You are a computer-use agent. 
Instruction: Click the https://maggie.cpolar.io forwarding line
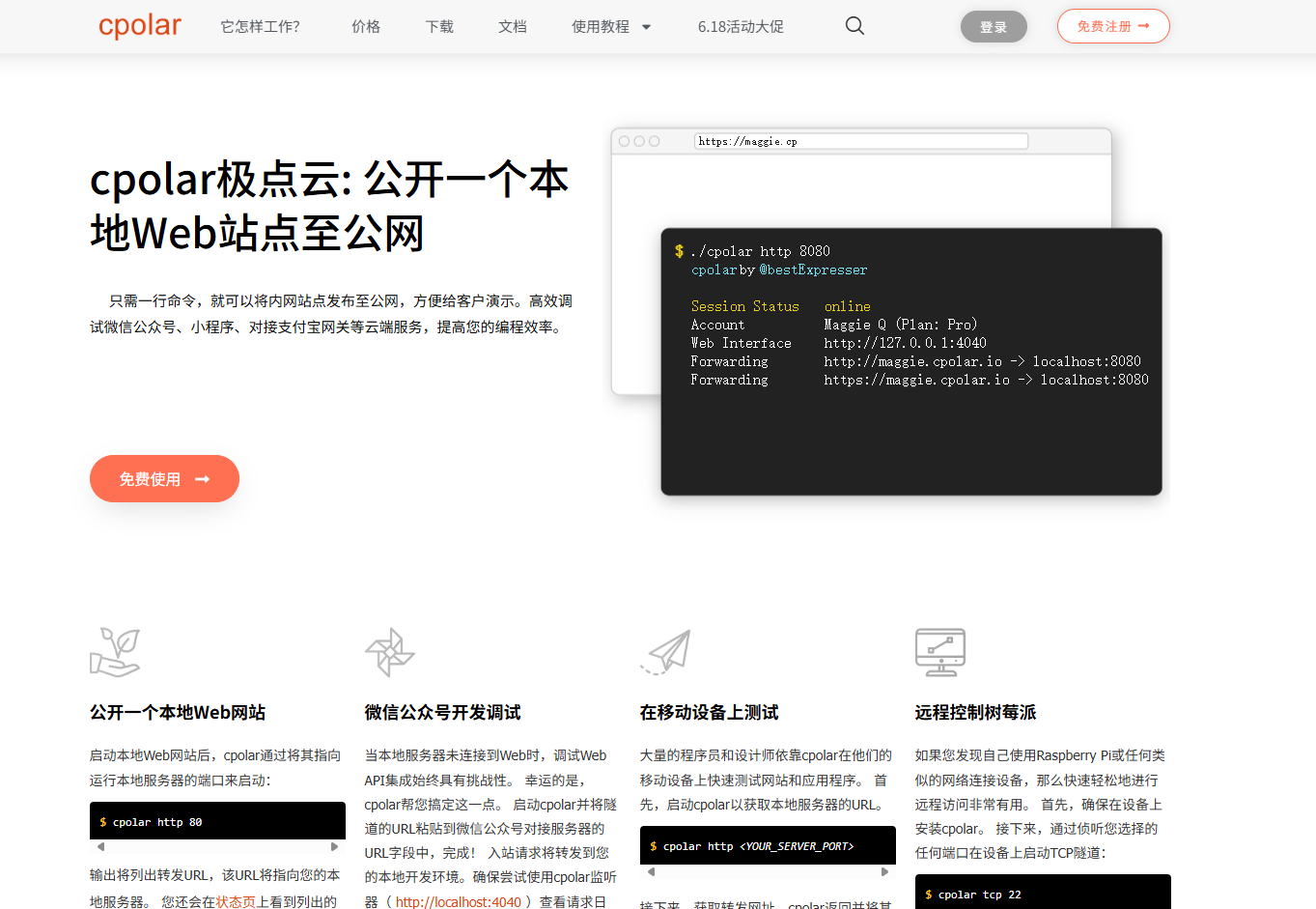(x=920, y=380)
